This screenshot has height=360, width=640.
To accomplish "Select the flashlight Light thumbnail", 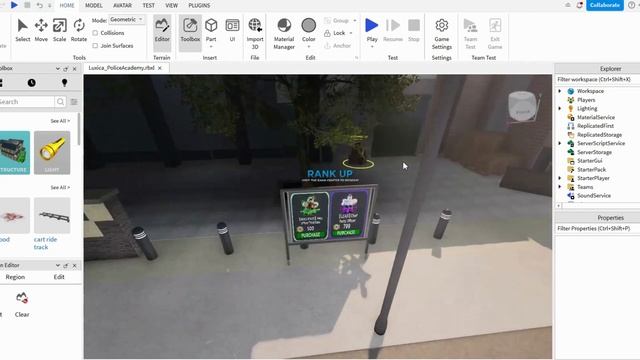I will point(52,153).
